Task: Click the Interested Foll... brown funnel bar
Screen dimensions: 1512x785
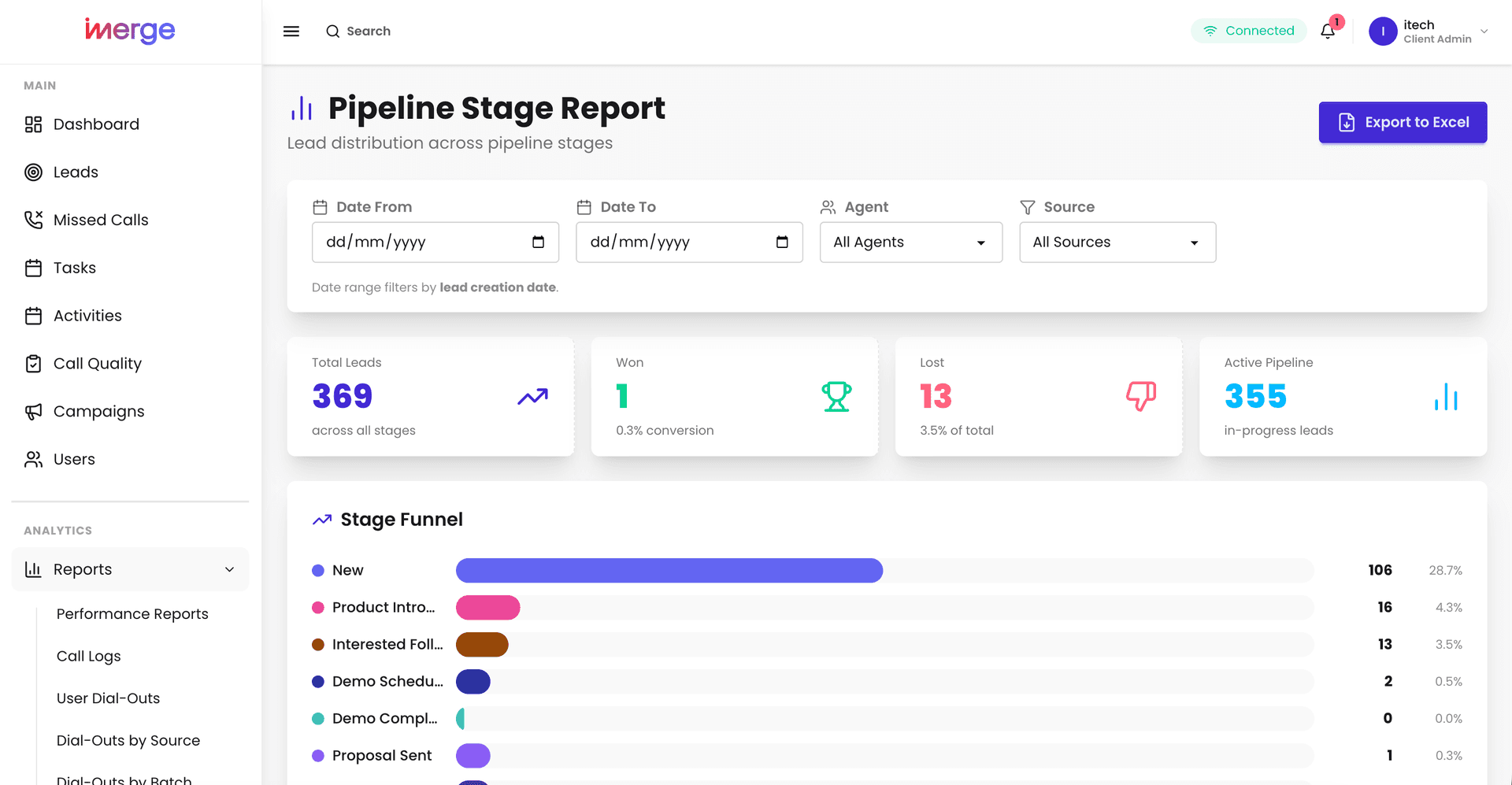Action: 482,644
